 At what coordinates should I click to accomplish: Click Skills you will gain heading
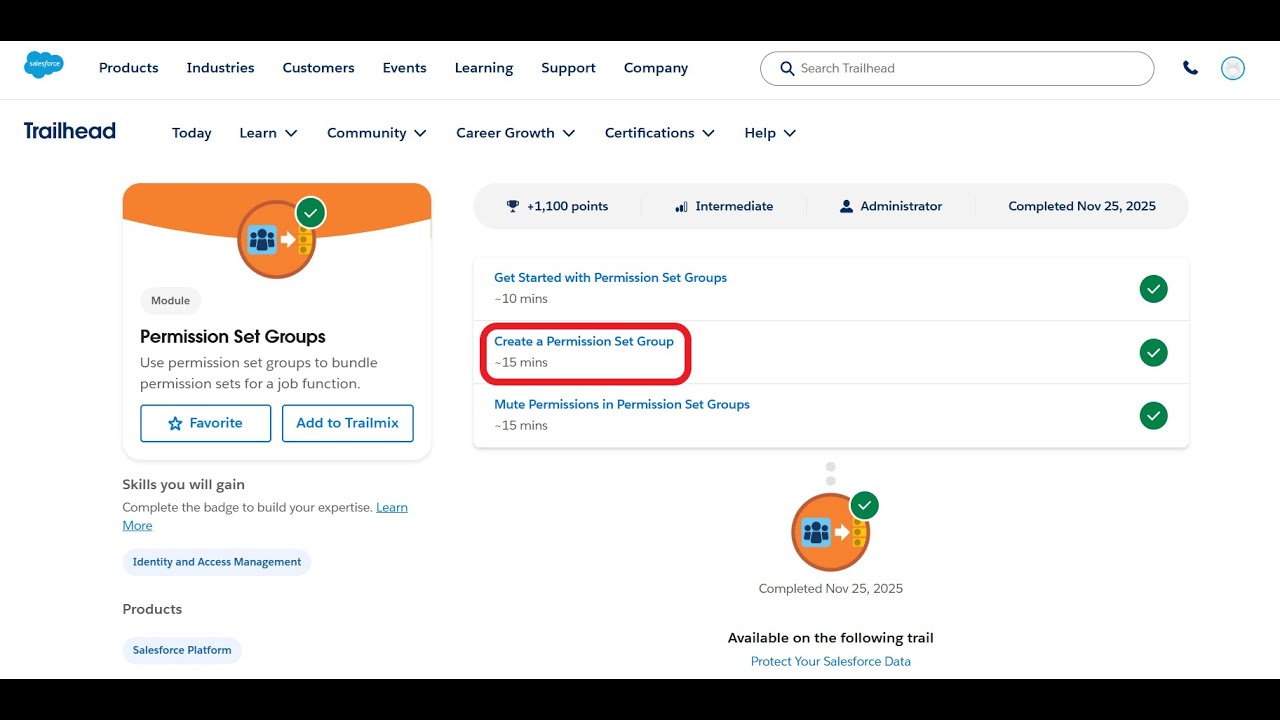[184, 484]
